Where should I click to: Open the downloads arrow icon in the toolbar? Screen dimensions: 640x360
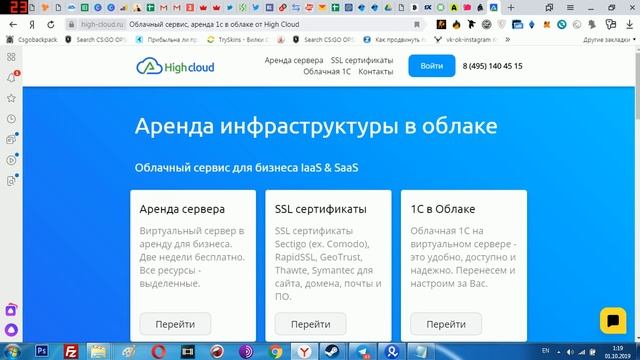point(630,24)
